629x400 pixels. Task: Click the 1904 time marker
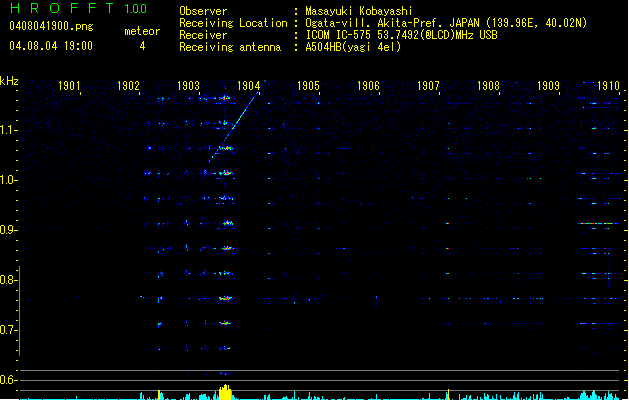(248, 86)
